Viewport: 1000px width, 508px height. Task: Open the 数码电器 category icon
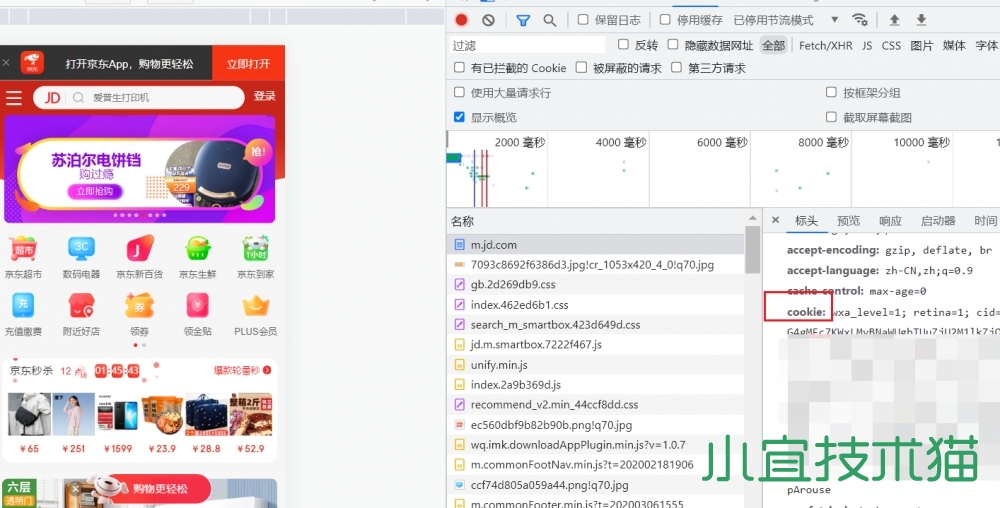point(81,249)
